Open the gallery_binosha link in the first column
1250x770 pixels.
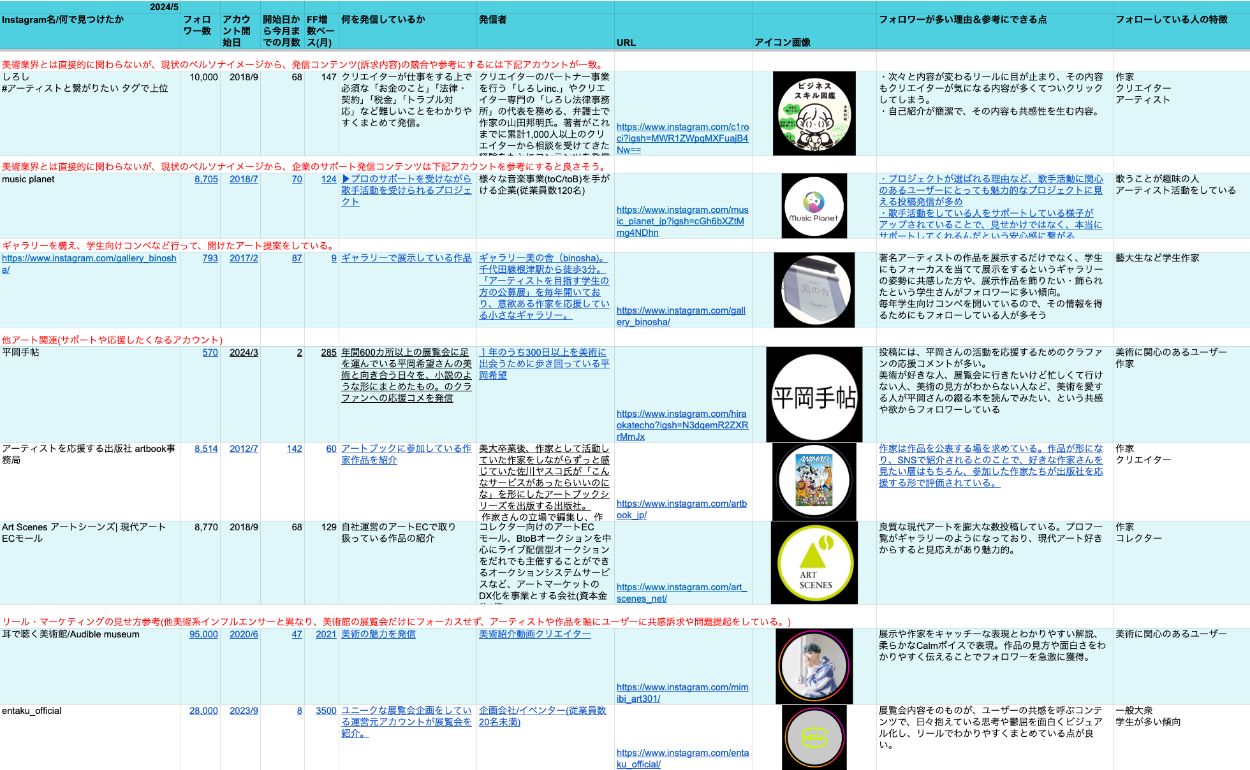[89, 264]
